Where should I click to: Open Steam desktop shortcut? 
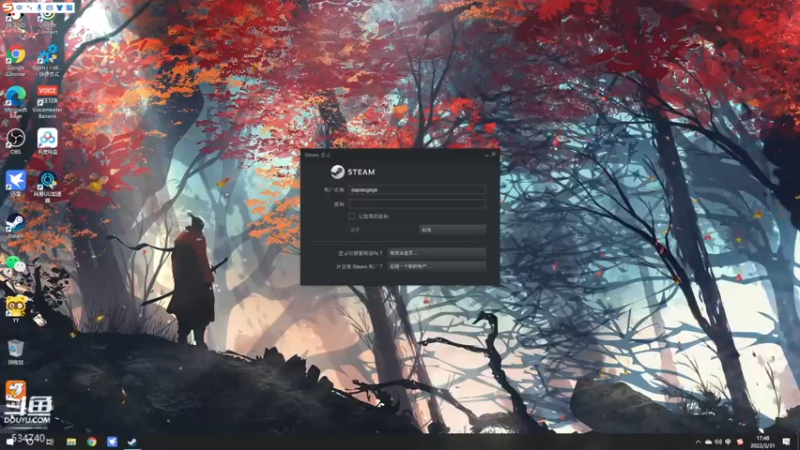tap(16, 226)
